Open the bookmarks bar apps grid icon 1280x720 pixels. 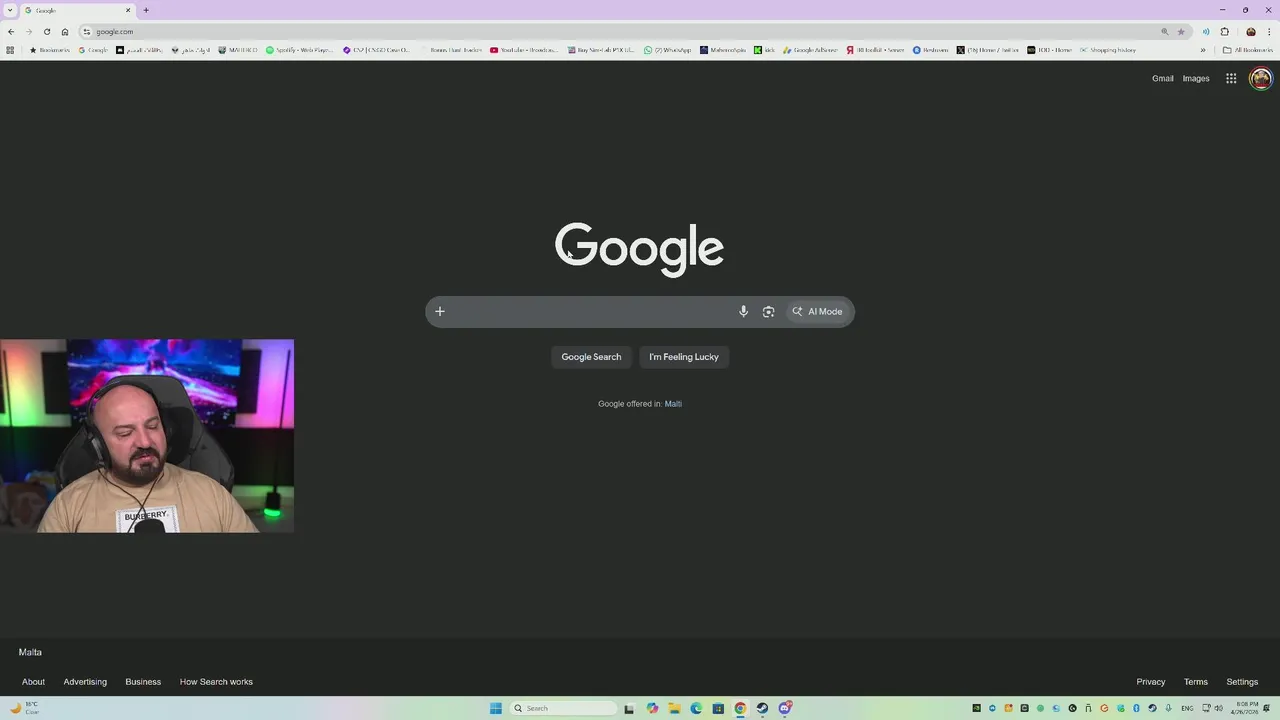(10, 50)
